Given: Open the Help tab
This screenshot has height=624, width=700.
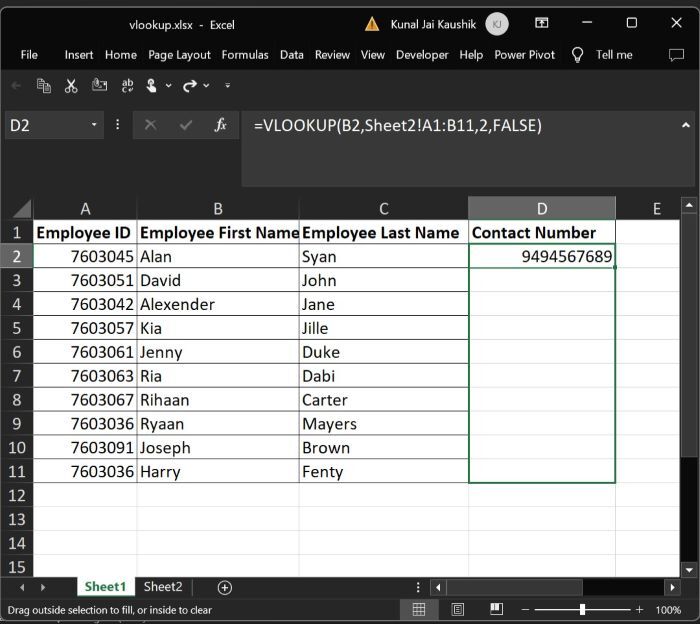Looking at the screenshot, I should (471, 55).
